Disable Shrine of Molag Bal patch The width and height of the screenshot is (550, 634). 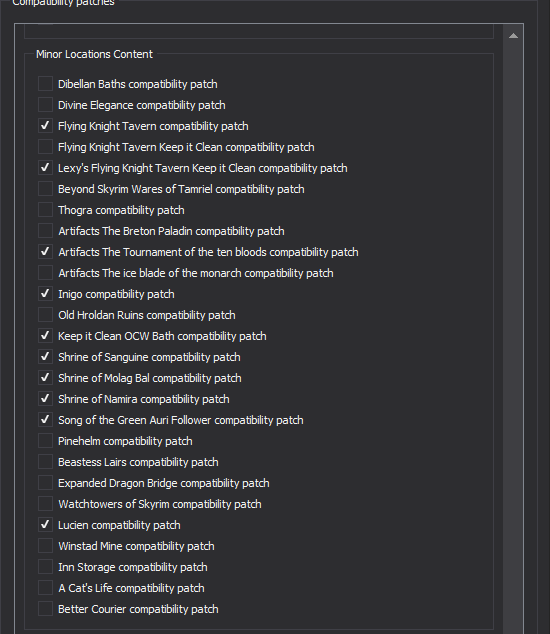tap(45, 378)
